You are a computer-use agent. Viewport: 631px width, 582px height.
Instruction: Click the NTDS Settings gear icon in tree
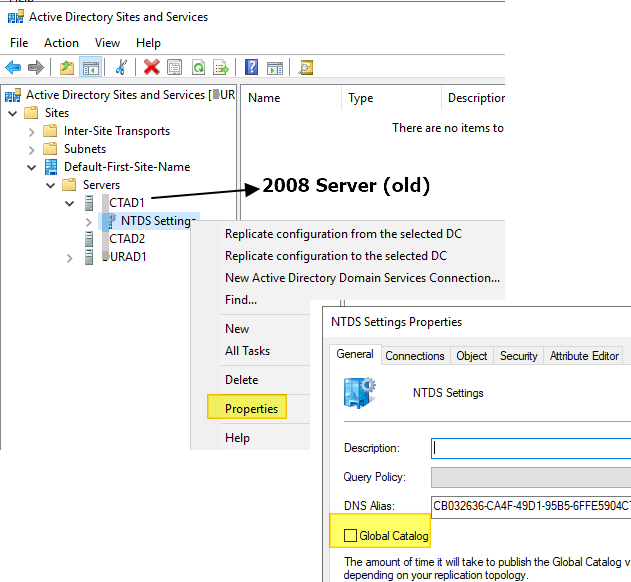point(110,221)
